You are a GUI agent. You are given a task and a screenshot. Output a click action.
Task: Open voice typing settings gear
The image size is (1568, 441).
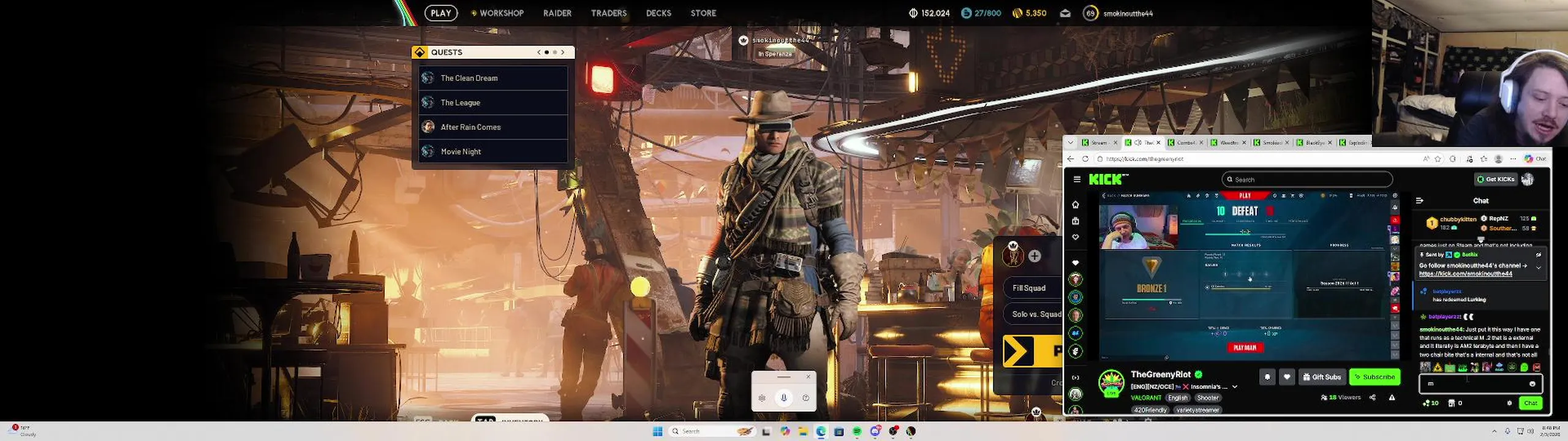pyautogui.click(x=762, y=398)
